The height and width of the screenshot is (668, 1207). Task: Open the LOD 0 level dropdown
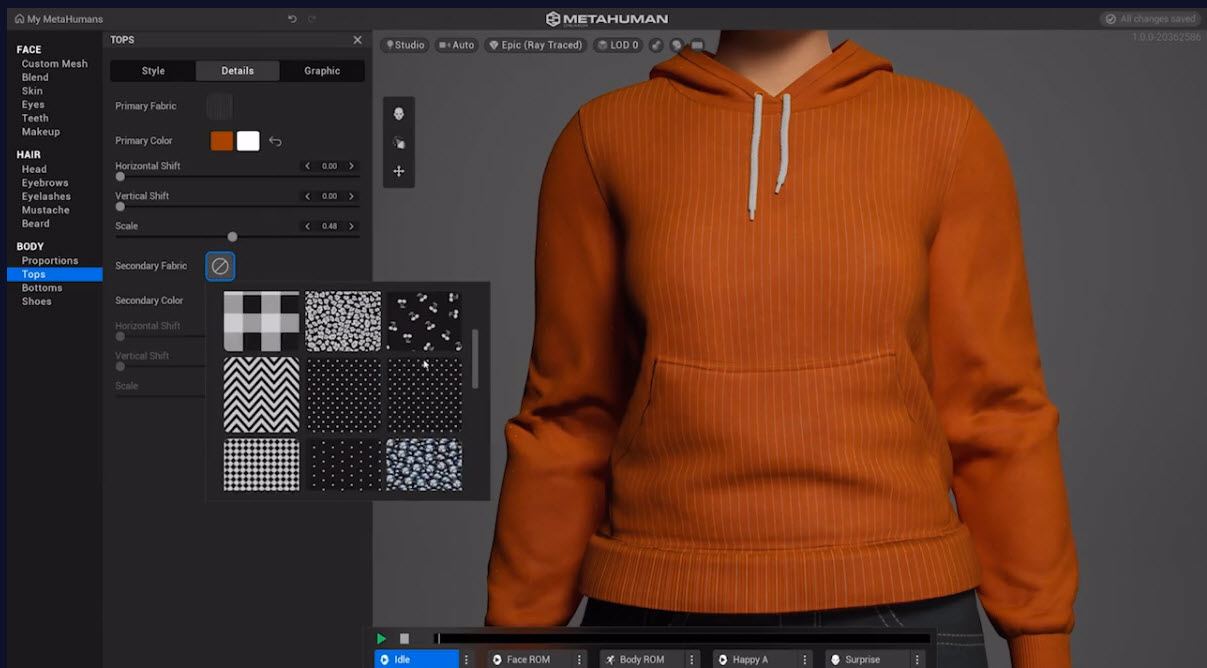pos(616,45)
